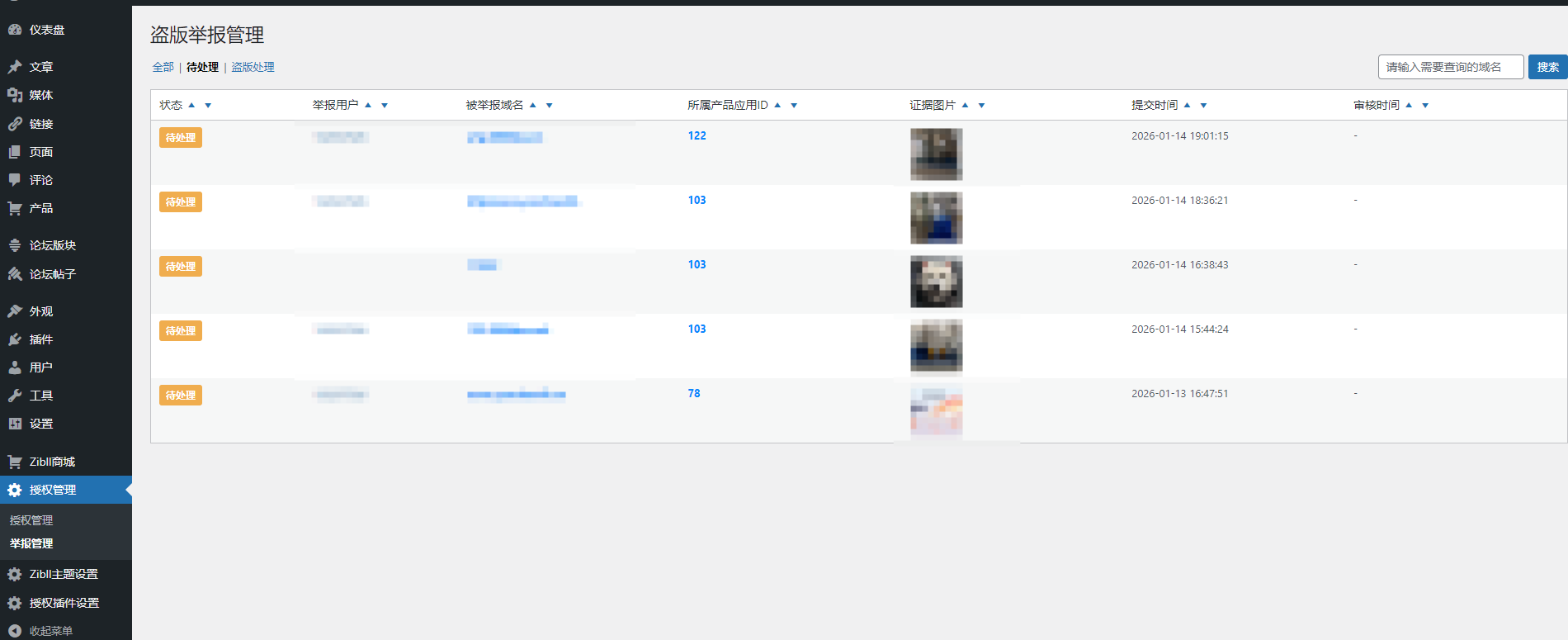Open product application ID 122 link

click(697, 135)
